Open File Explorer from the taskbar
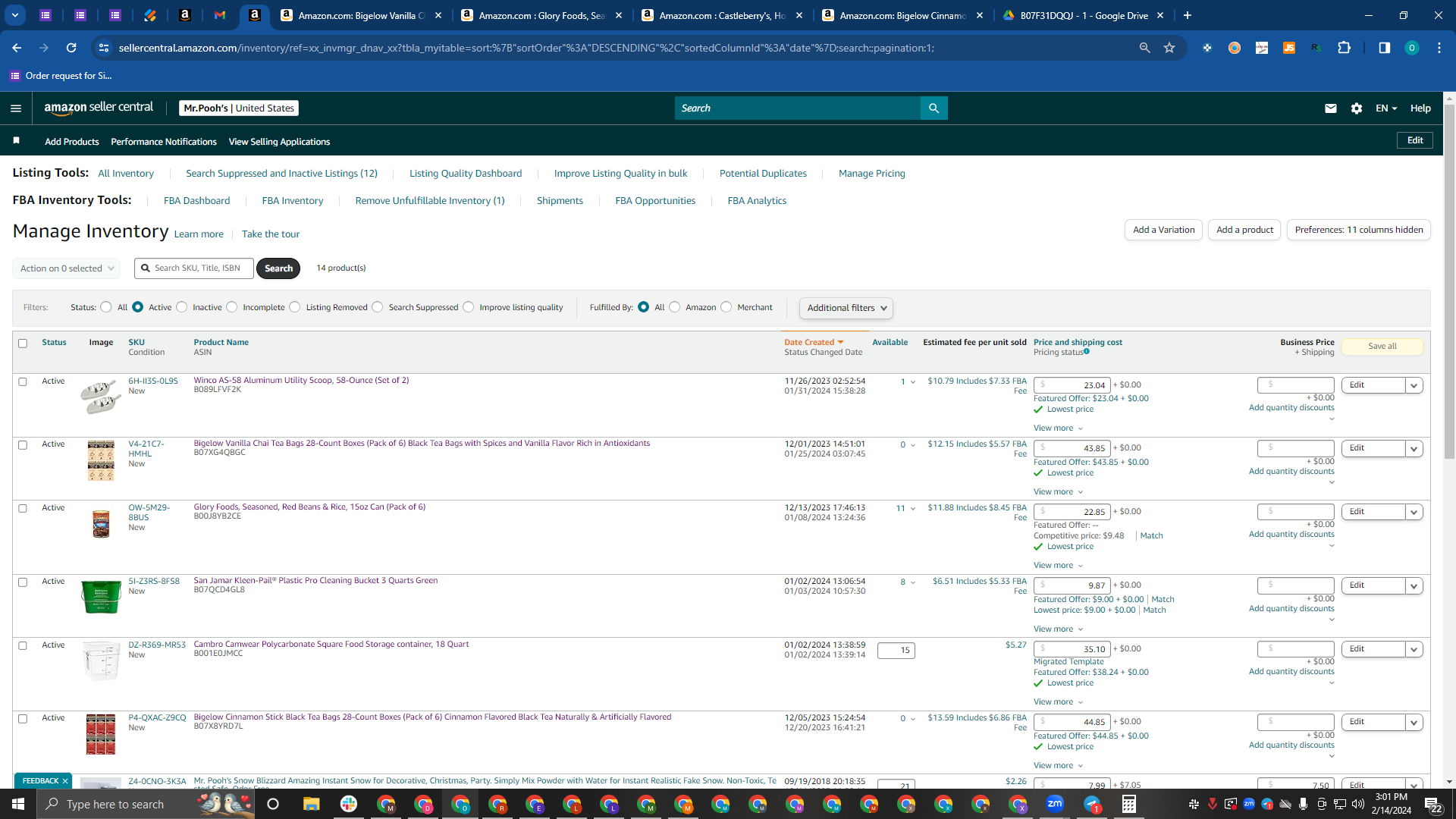1456x819 pixels. [311, 804]
